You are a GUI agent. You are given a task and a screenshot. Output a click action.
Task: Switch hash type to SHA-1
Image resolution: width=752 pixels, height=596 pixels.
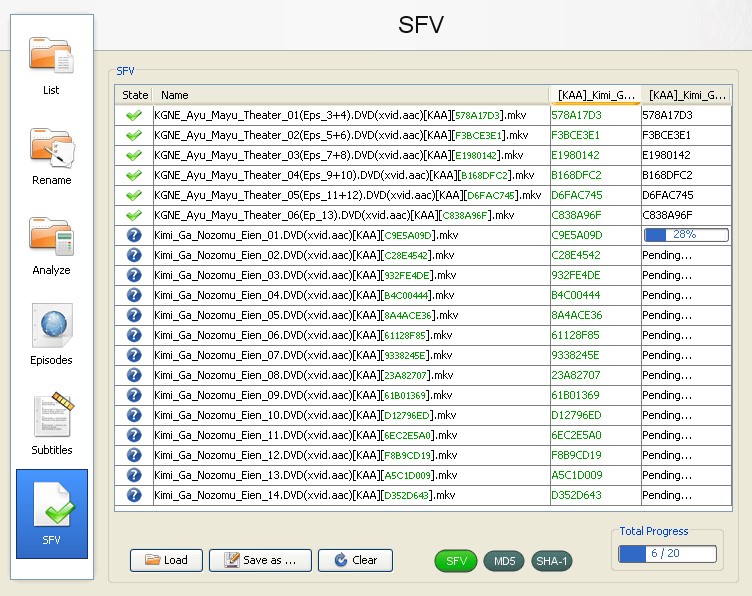coord(551,561)
